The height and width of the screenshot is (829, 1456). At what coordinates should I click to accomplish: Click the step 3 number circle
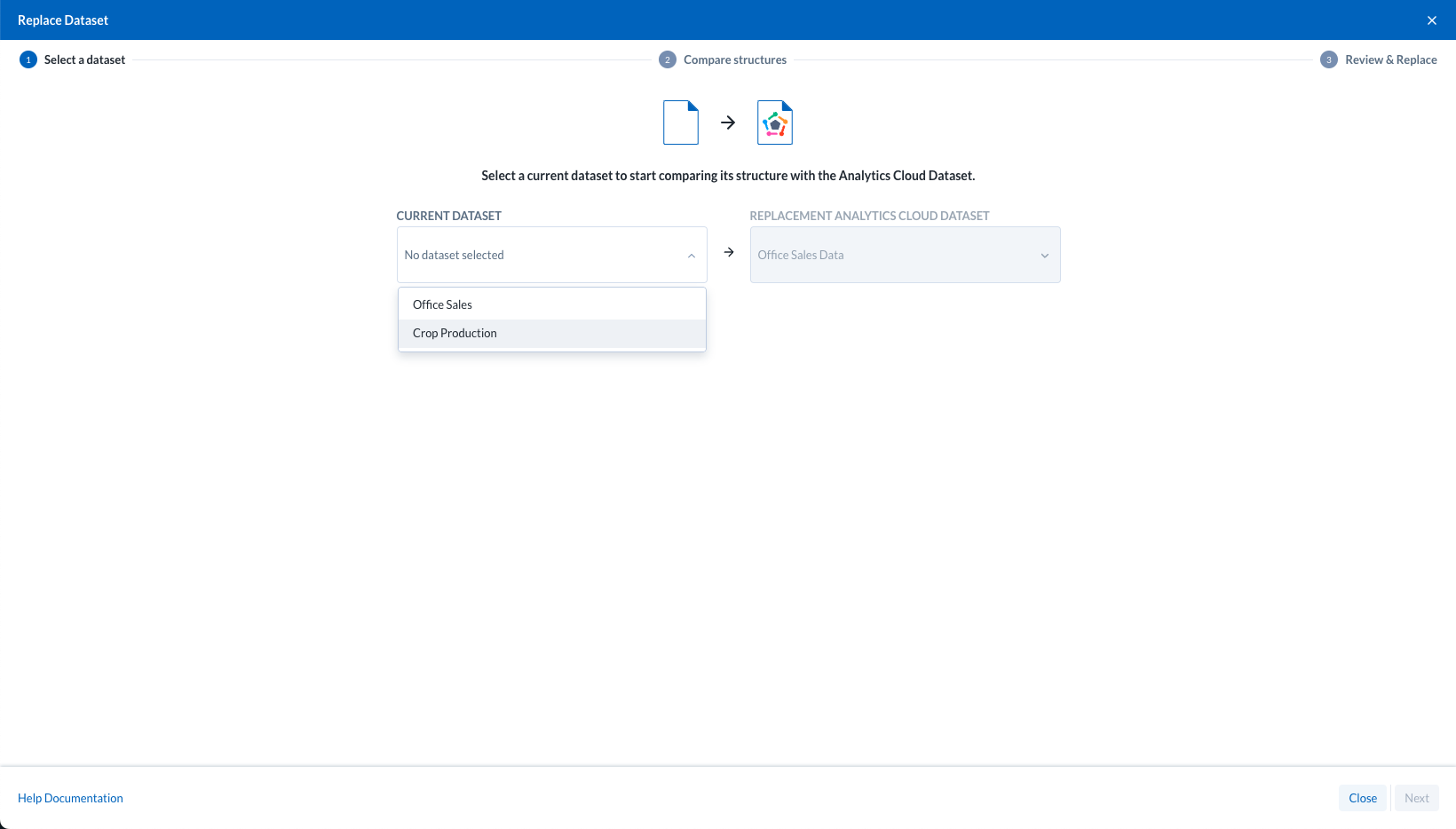[x=1329, y=59]
